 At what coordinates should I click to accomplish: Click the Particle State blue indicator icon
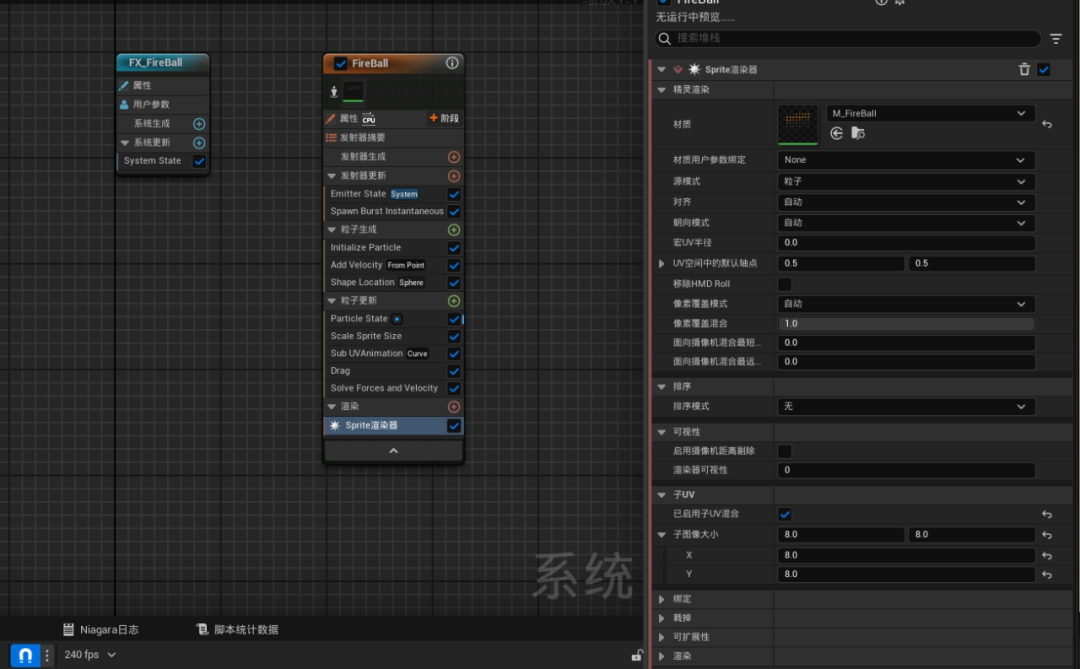397,319
